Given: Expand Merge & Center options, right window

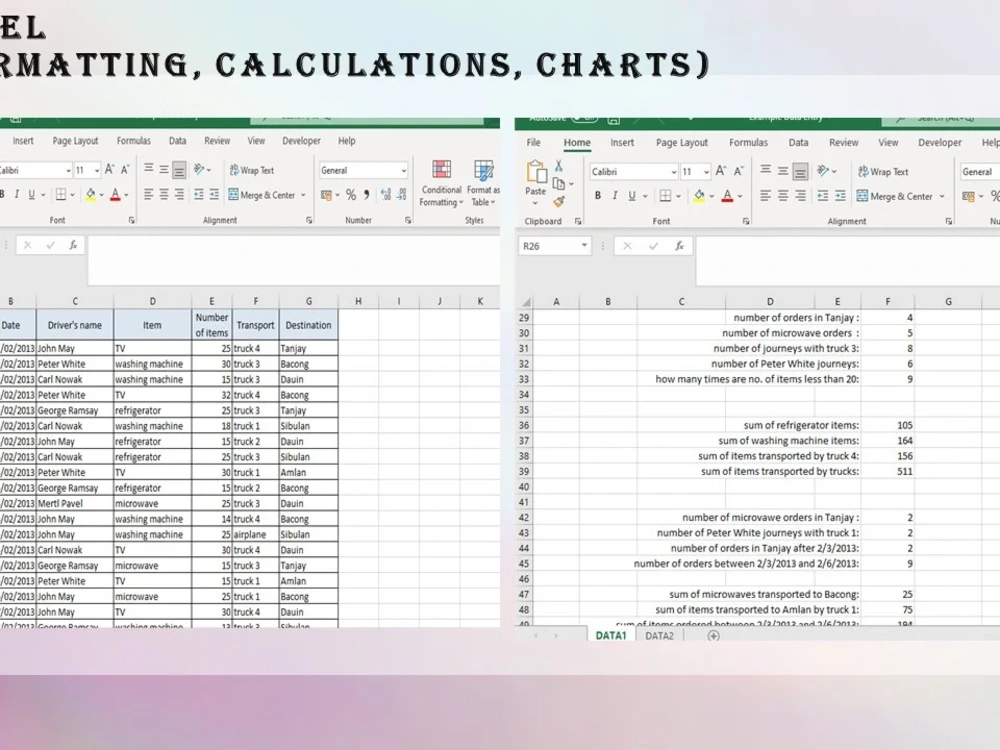Looking at the screenshot, I should [942, 196].
